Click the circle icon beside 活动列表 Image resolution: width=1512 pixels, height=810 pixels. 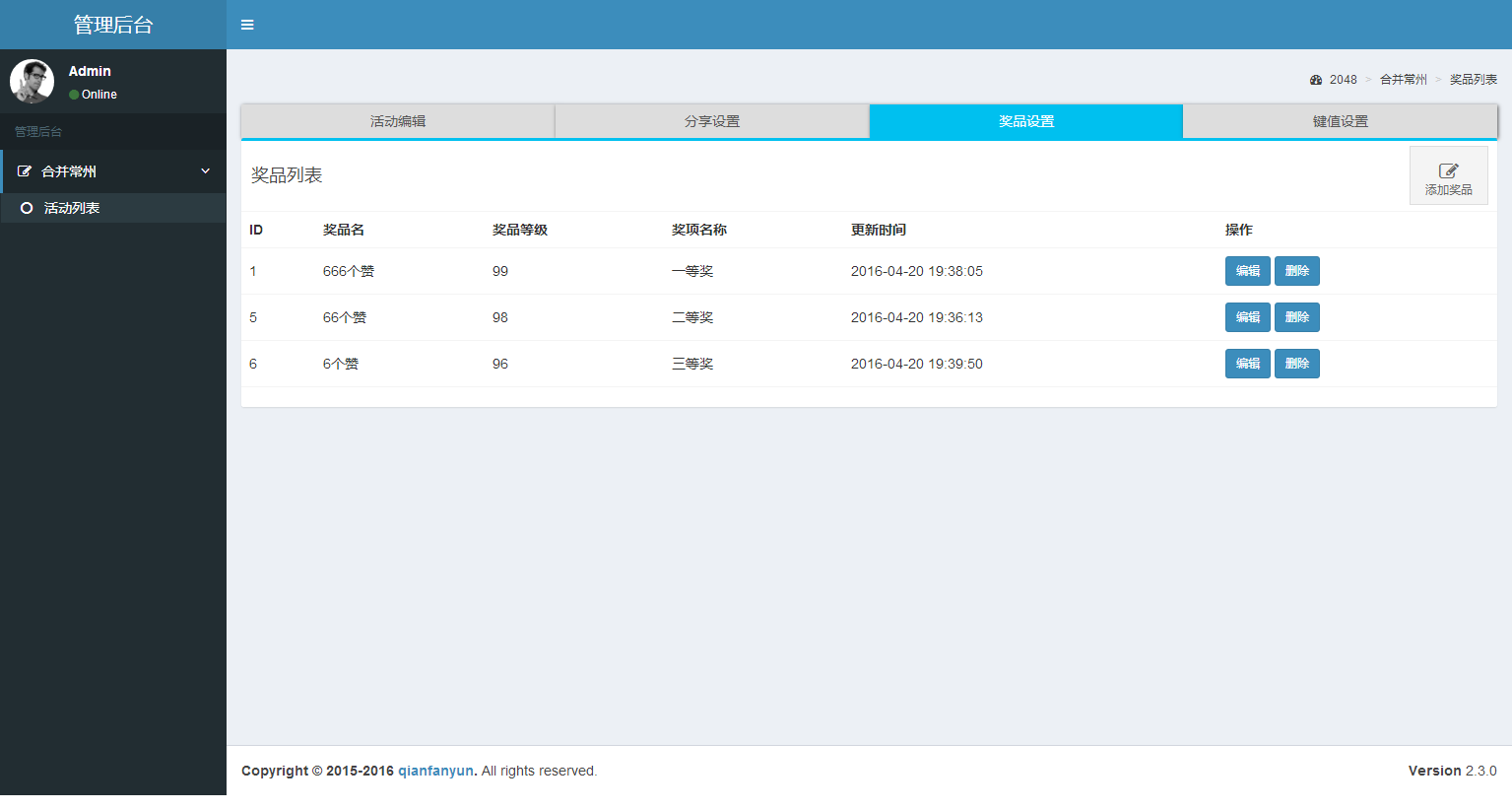tap(27, 208)
